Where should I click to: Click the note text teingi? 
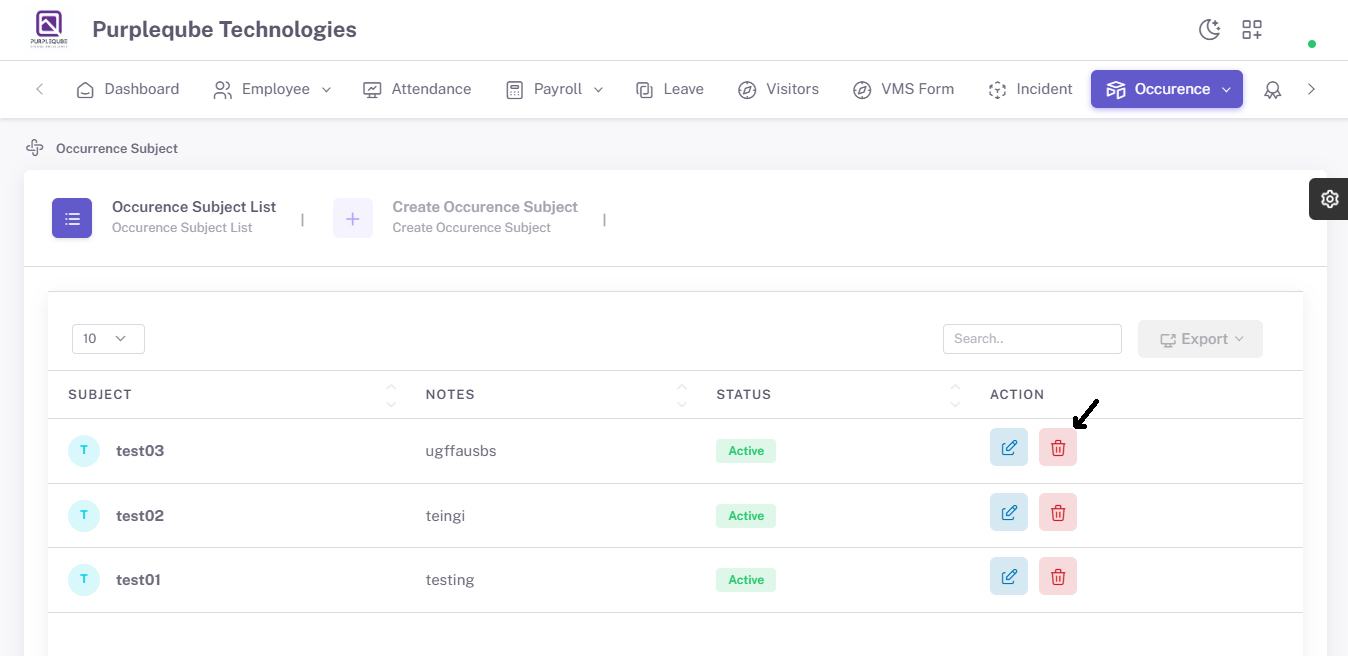click(x=445, y=516)
